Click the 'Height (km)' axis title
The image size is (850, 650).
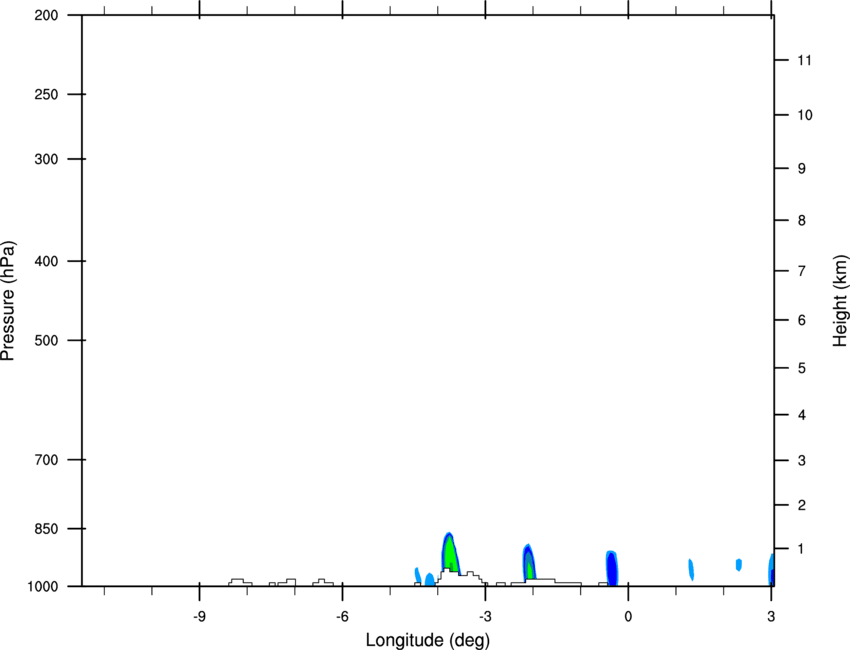coord(840,300)
